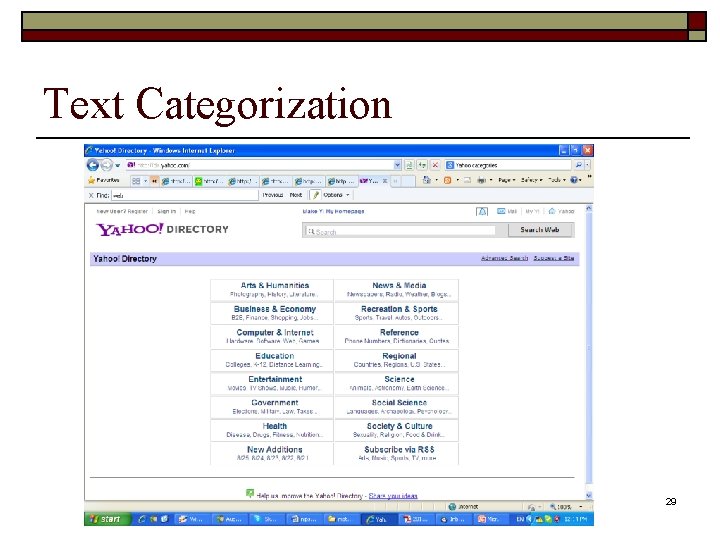
Task: Open the Page menu
Action: pos(506,180)
